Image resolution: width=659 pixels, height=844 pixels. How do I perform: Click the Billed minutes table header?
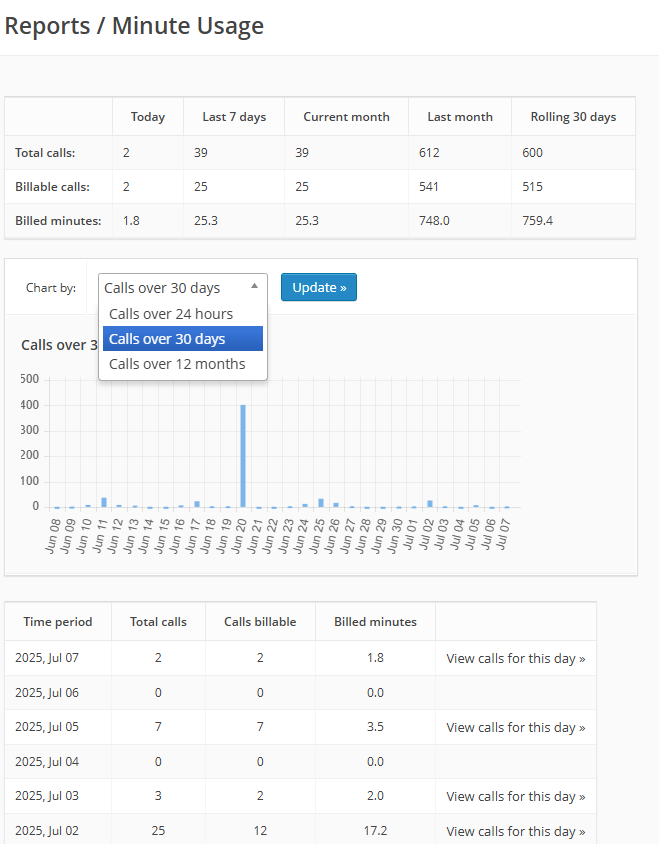pos(375,622)
